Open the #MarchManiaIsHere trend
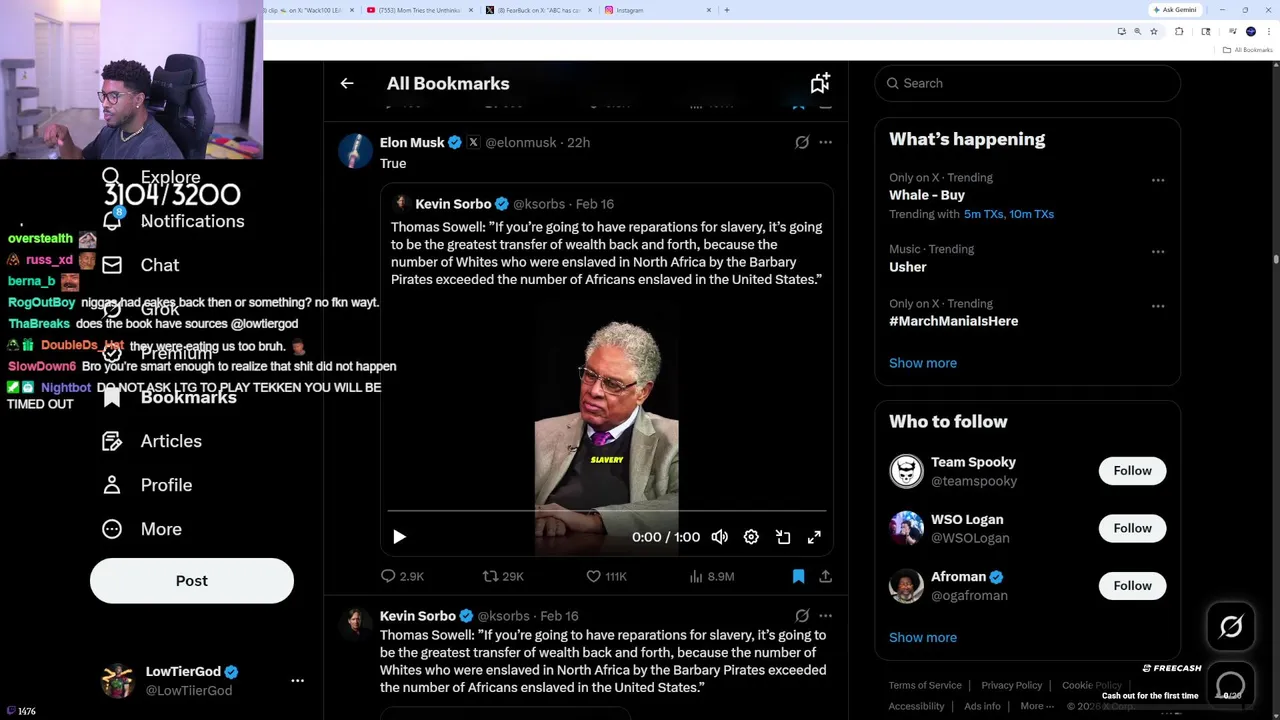The height and width of the screenshot is (720, 1280). (954, 321)
